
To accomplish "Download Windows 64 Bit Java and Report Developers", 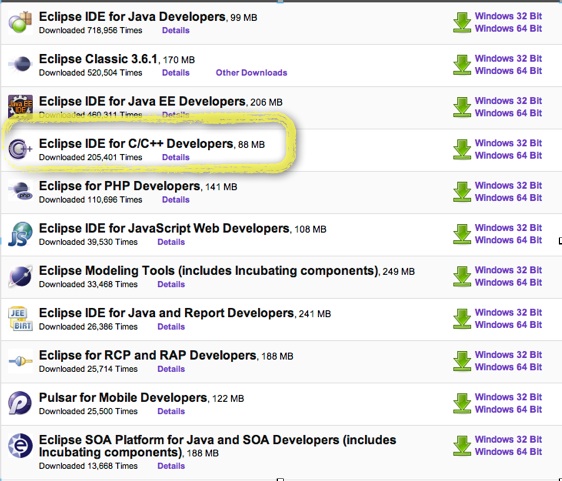I will pos(508,324).
